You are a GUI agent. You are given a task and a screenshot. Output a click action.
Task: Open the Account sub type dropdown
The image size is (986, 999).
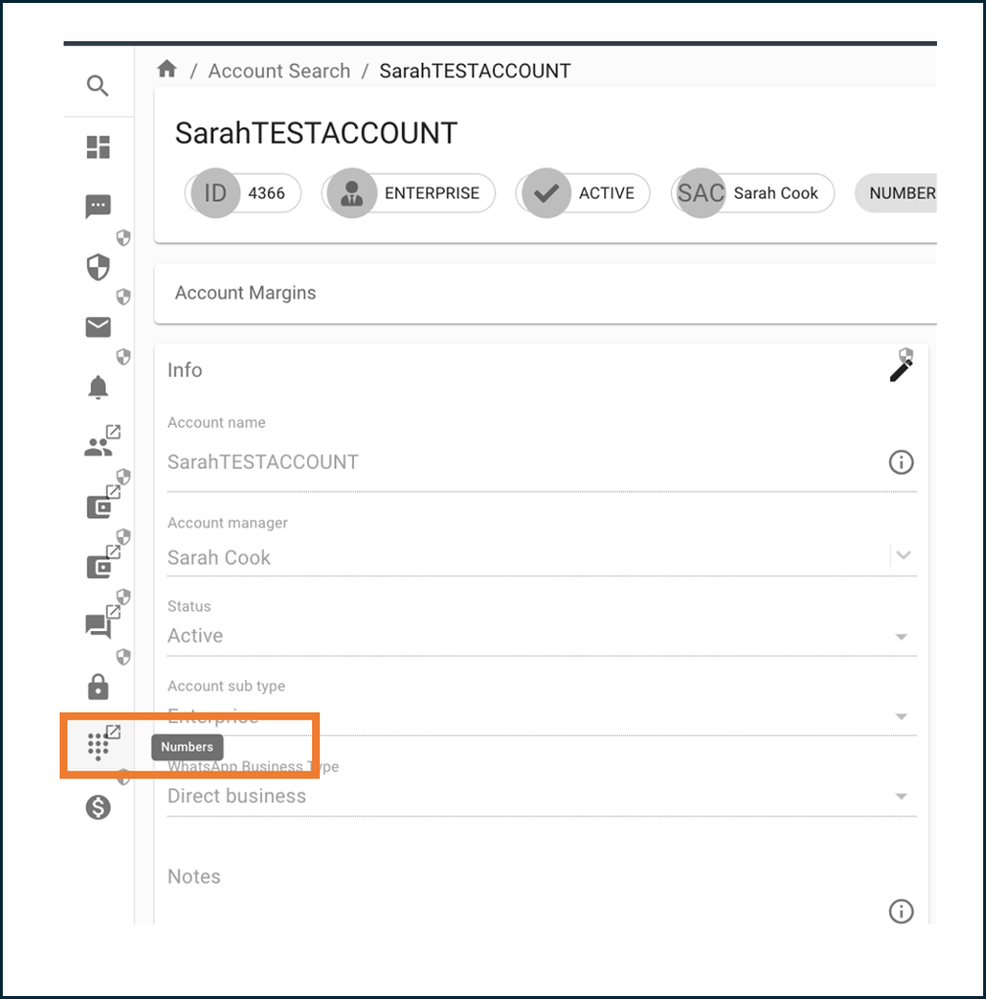point(901,716)
